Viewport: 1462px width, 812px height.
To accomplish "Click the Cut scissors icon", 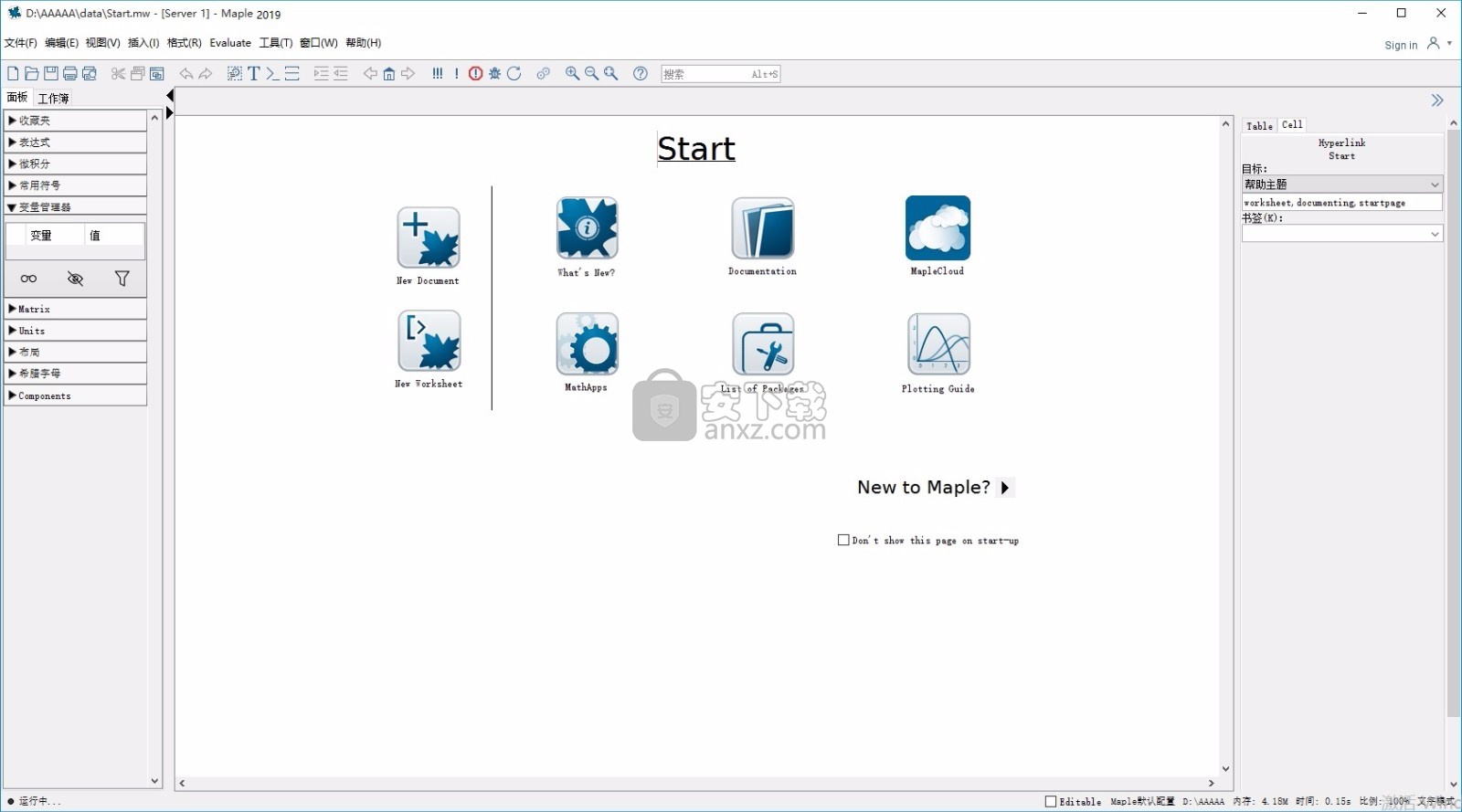I will click(118, 73).
